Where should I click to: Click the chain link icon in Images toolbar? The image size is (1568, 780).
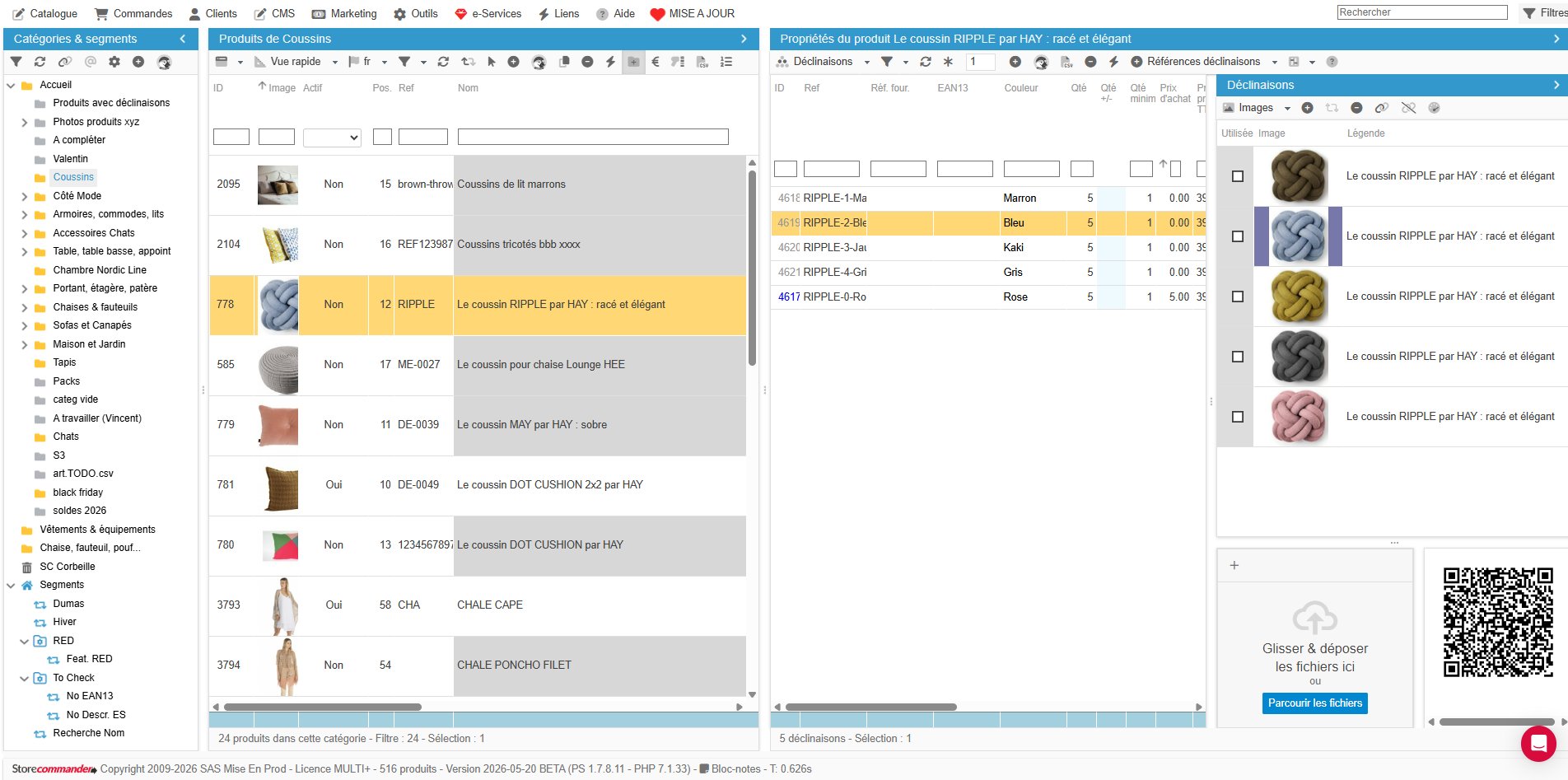tap(1382, 108)
